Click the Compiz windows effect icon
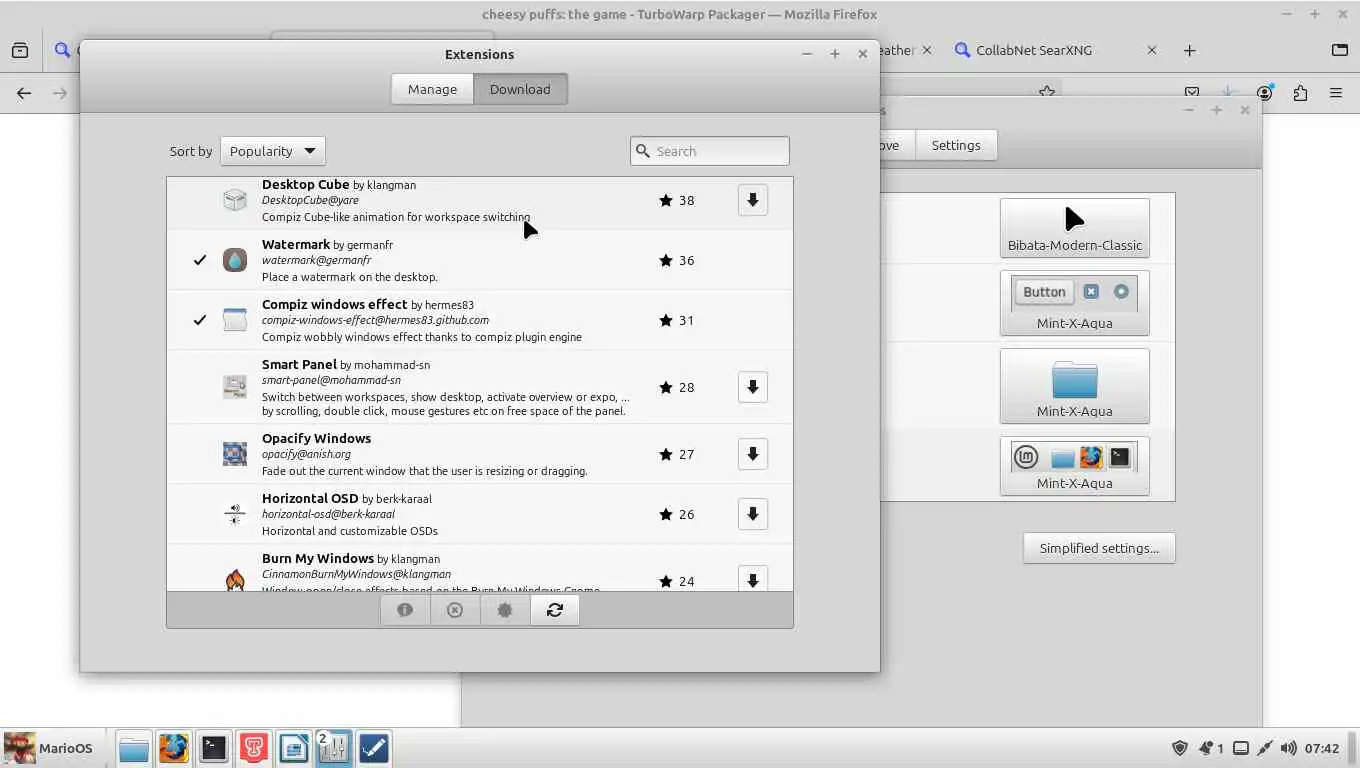 [x=235, y=320]
